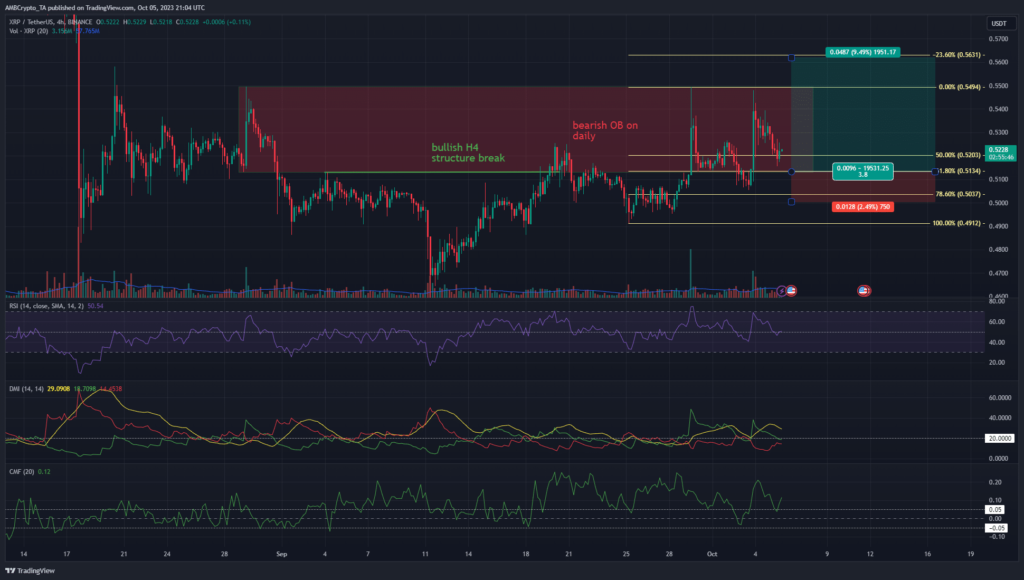Image resolution: width=1024 pixels, height=580 pixels.
Task: Click the US flag icon beside lightning bolt
Action: 791,290
